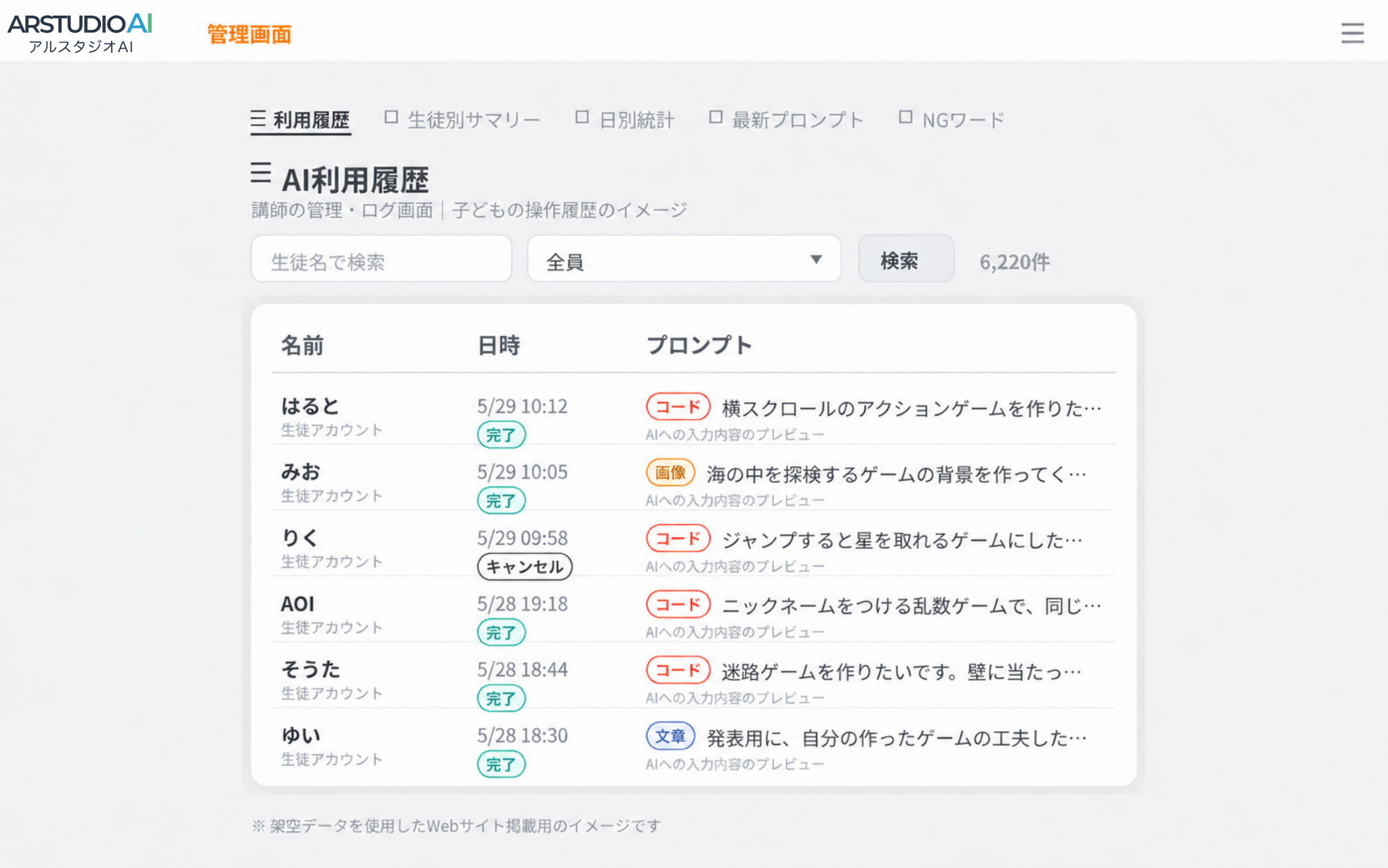Click the 完了 badge under 5/28 18:30
Screen dimensions: 1388x868
[x=502, y=764]
